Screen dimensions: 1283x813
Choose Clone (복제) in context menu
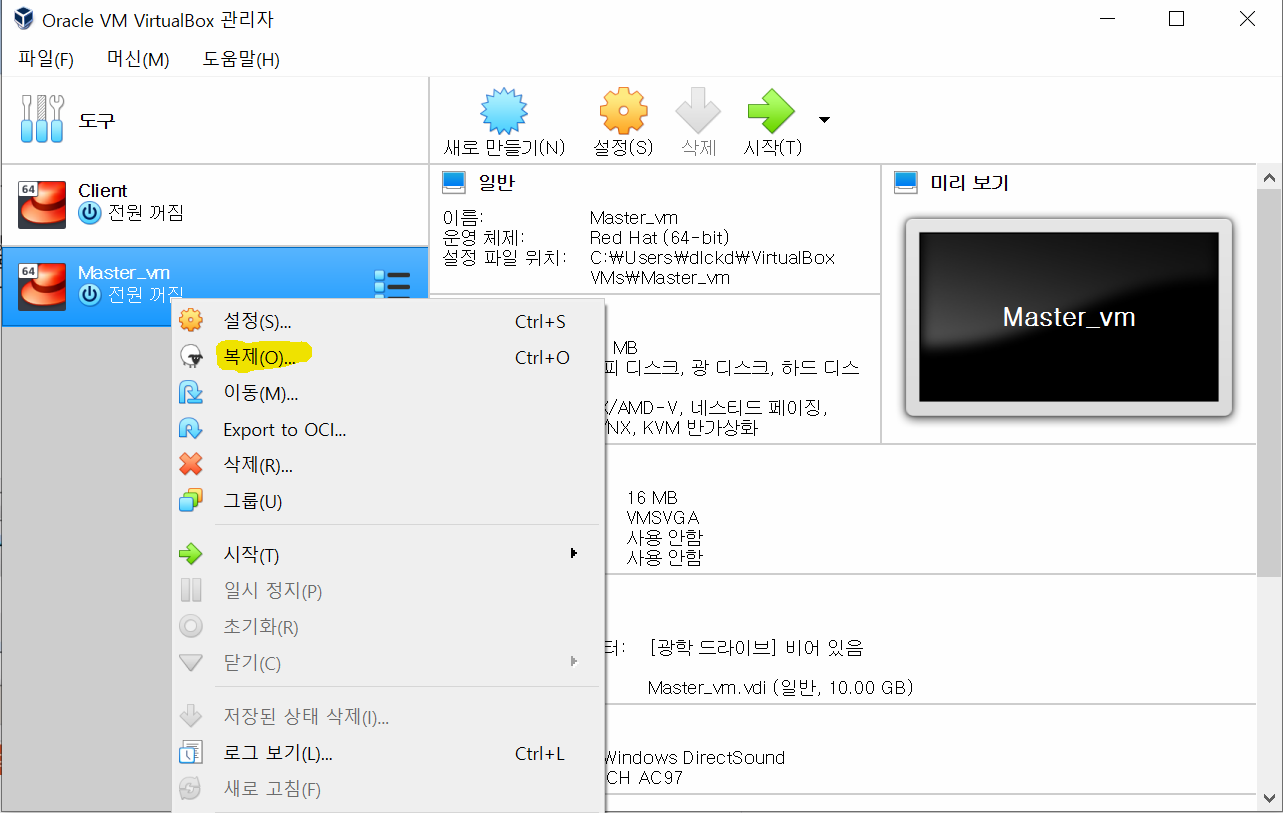point(388,358)
